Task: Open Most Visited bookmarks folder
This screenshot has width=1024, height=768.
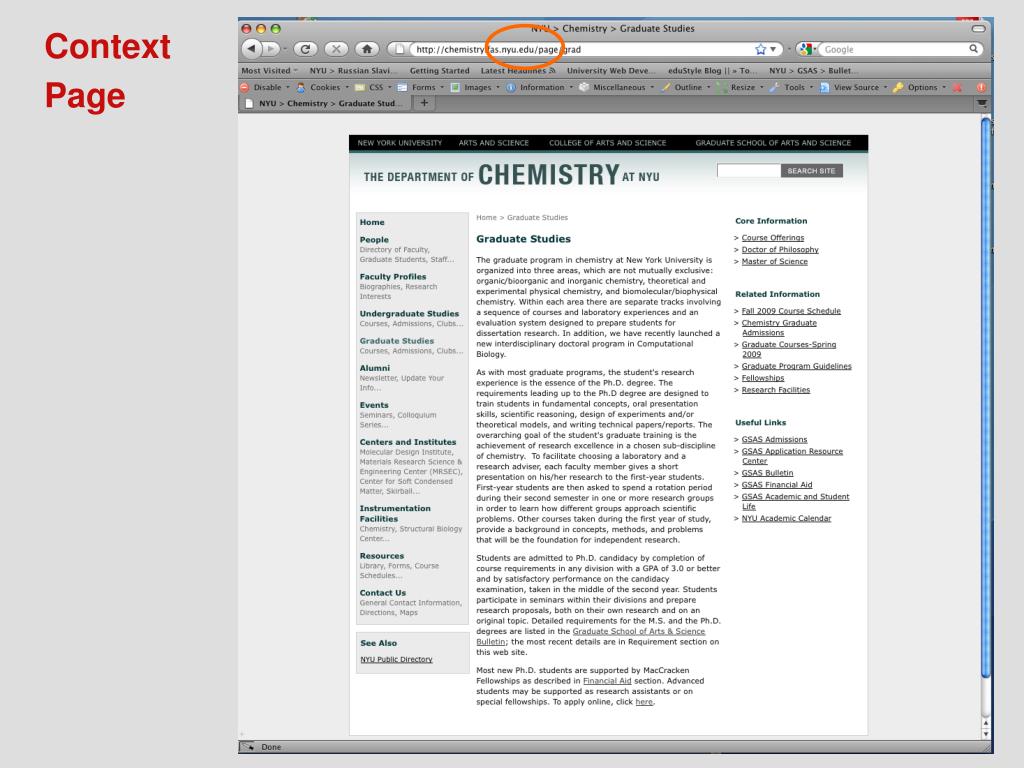Action: point(269,71)
